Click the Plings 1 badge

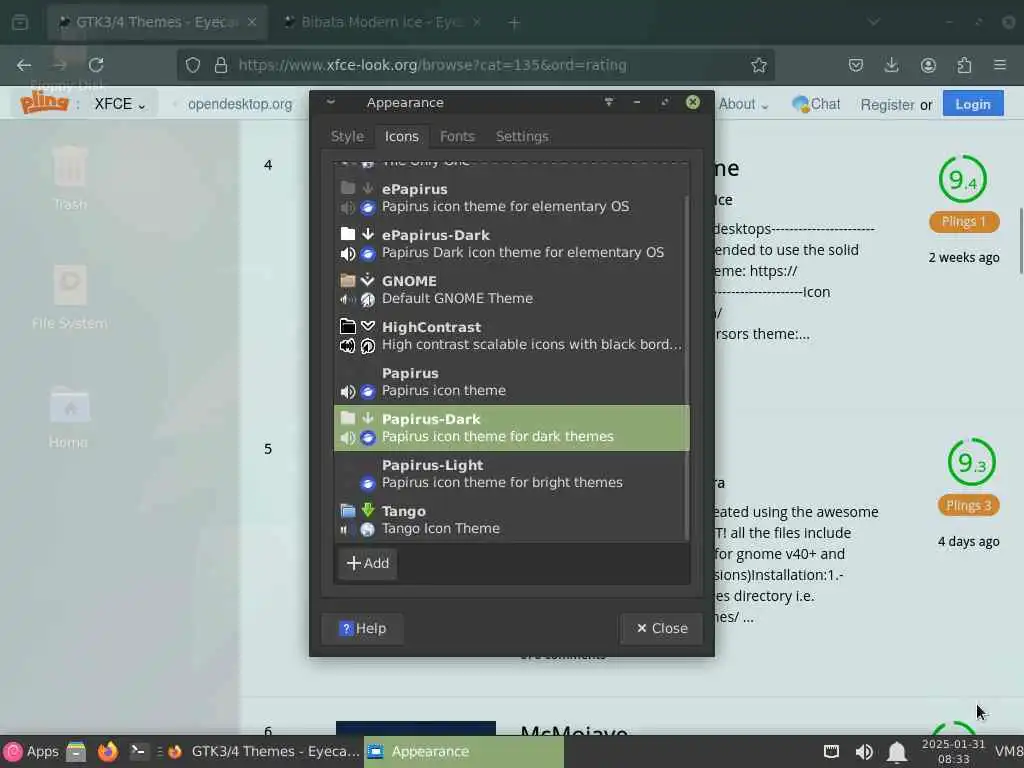(964, 221)
